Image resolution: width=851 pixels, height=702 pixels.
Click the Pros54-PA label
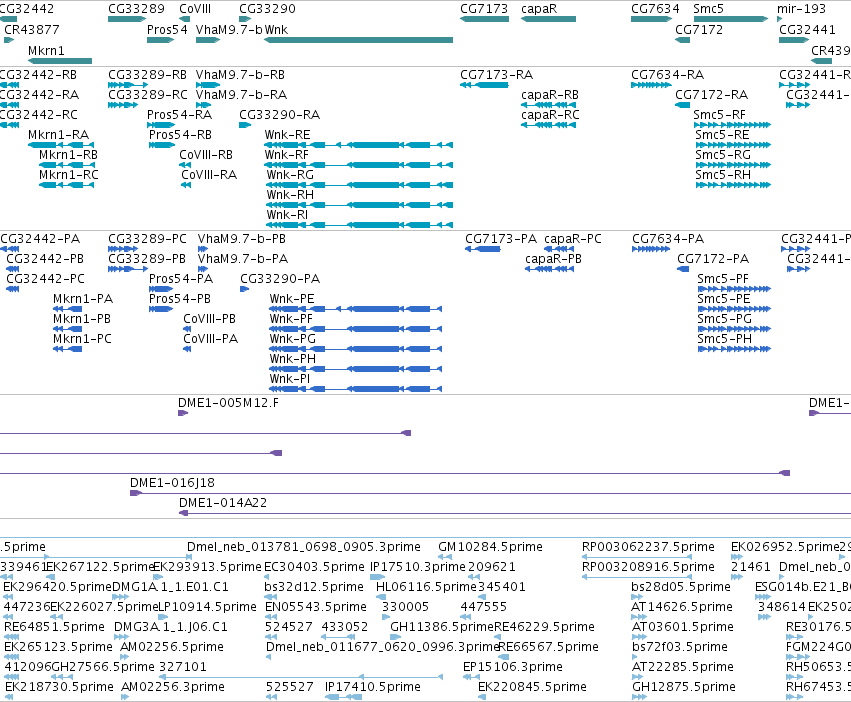(181, 279)
